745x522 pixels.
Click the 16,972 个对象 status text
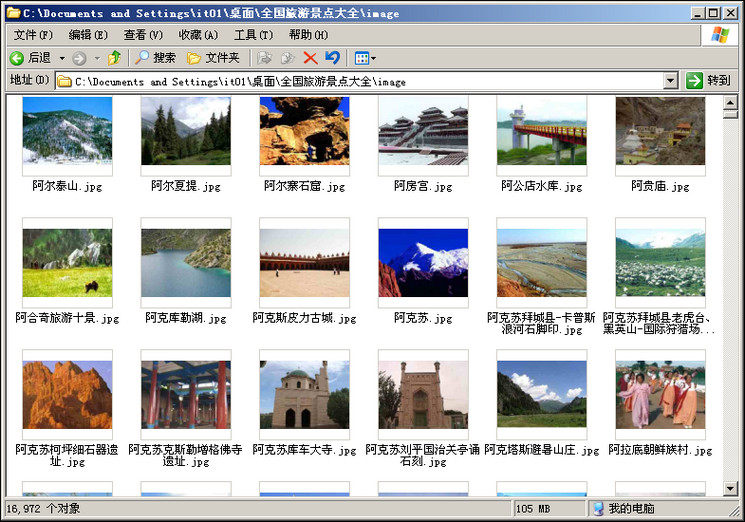(x=43, y=509)
